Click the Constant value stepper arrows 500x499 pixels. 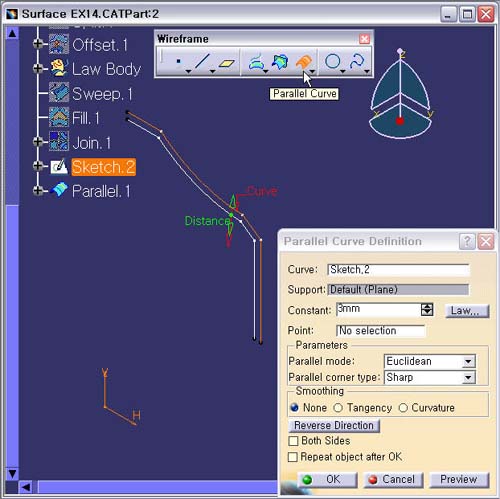pyautogui.click(x=427, y=309)
